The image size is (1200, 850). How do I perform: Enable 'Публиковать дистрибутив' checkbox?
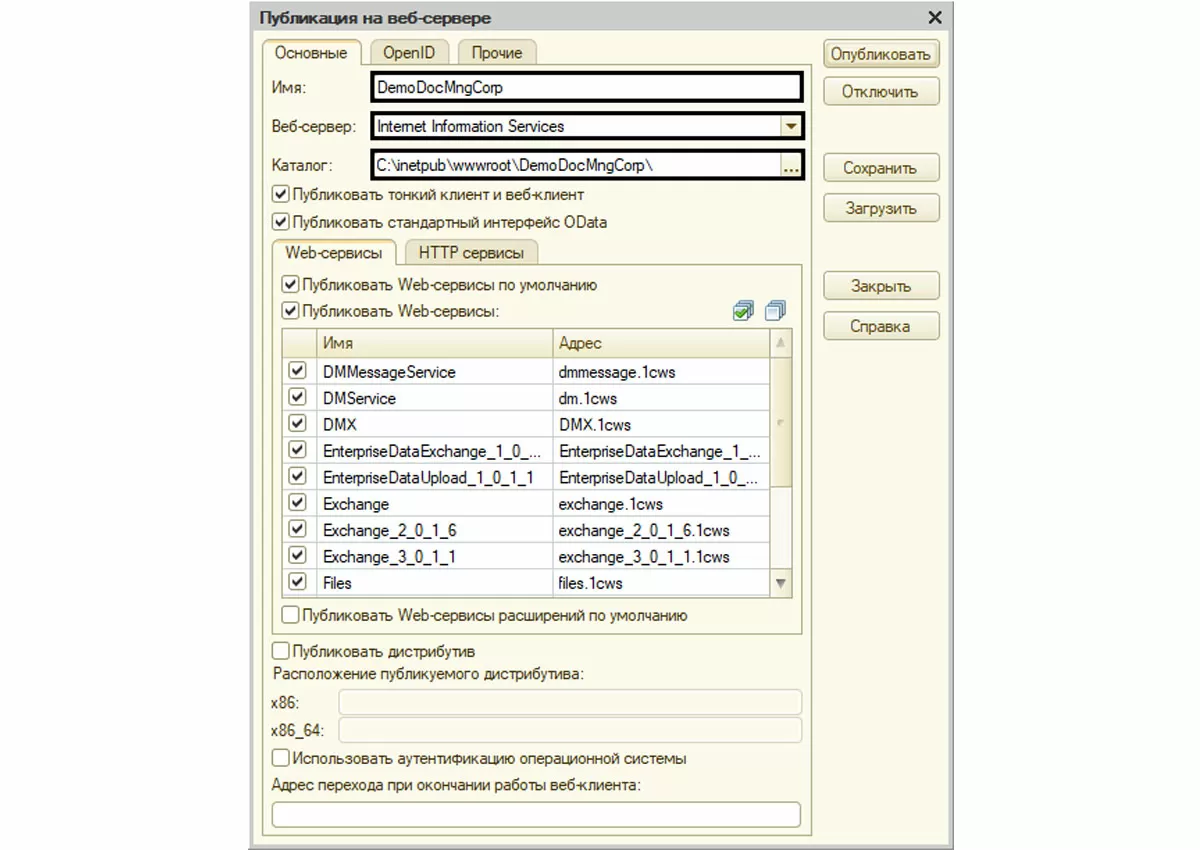point(281,651)
